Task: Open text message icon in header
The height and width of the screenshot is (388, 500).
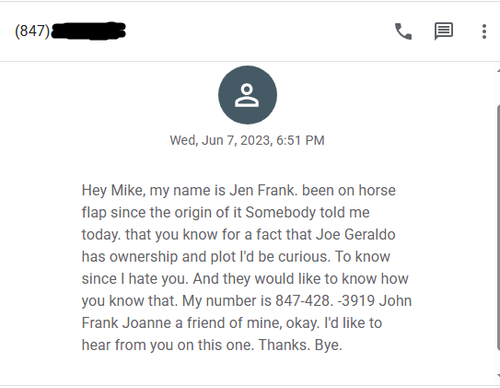Action: point(443,31)
